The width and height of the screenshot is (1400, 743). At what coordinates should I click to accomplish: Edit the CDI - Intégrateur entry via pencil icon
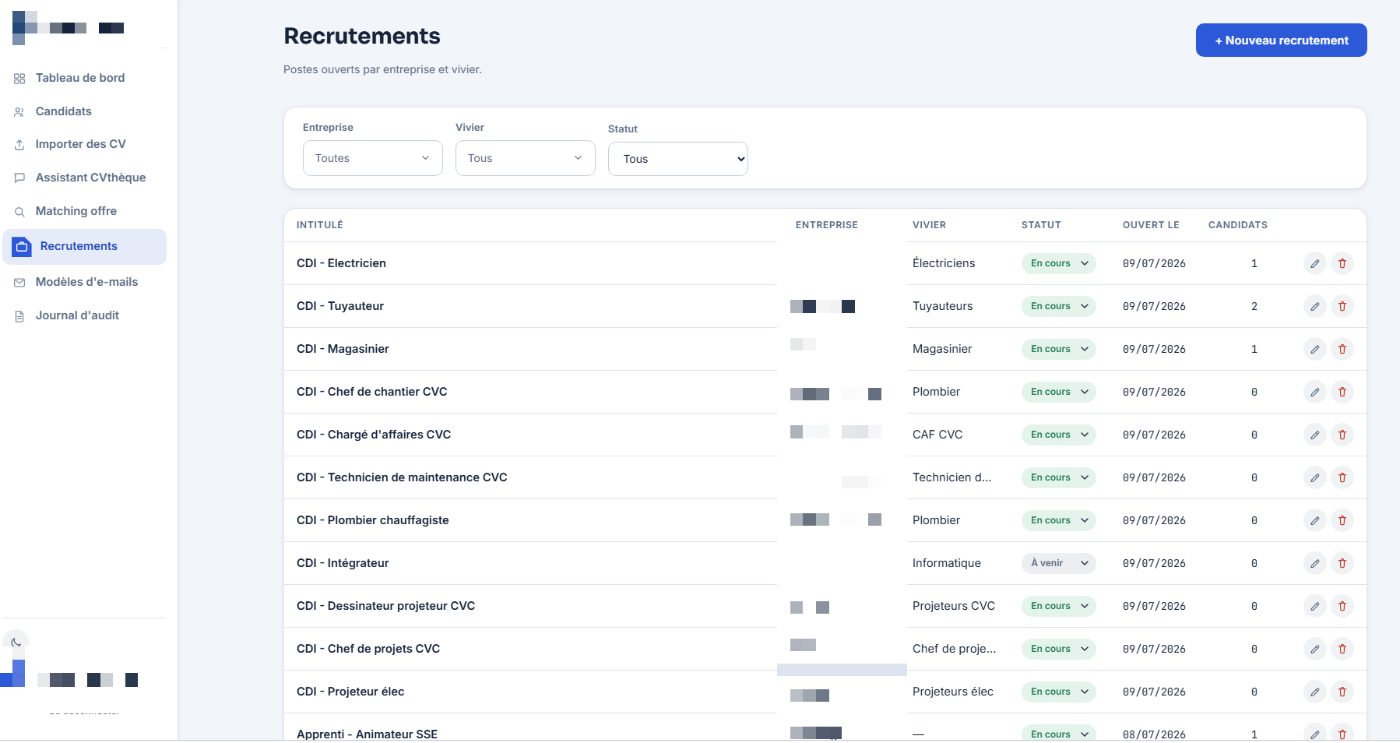click(x=1315, y=564)
